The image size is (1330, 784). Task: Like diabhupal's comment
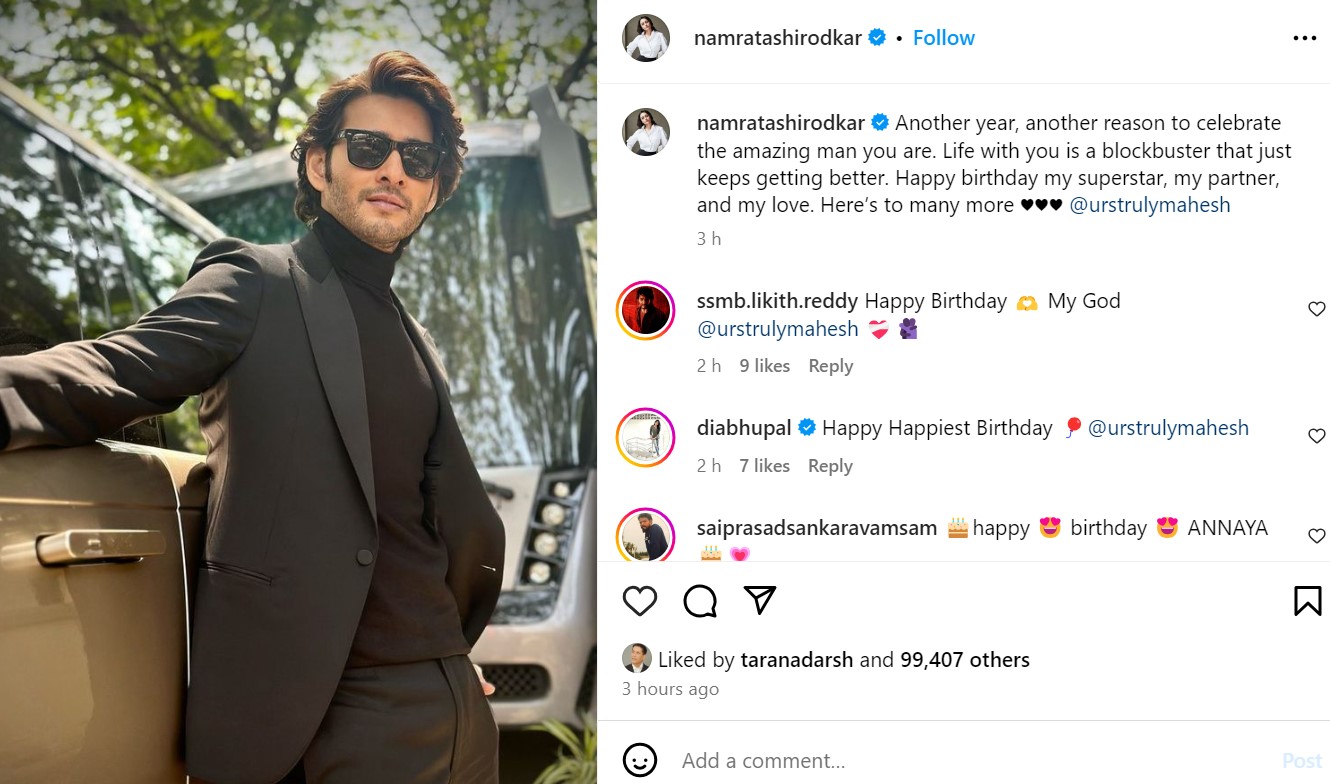1317,436
